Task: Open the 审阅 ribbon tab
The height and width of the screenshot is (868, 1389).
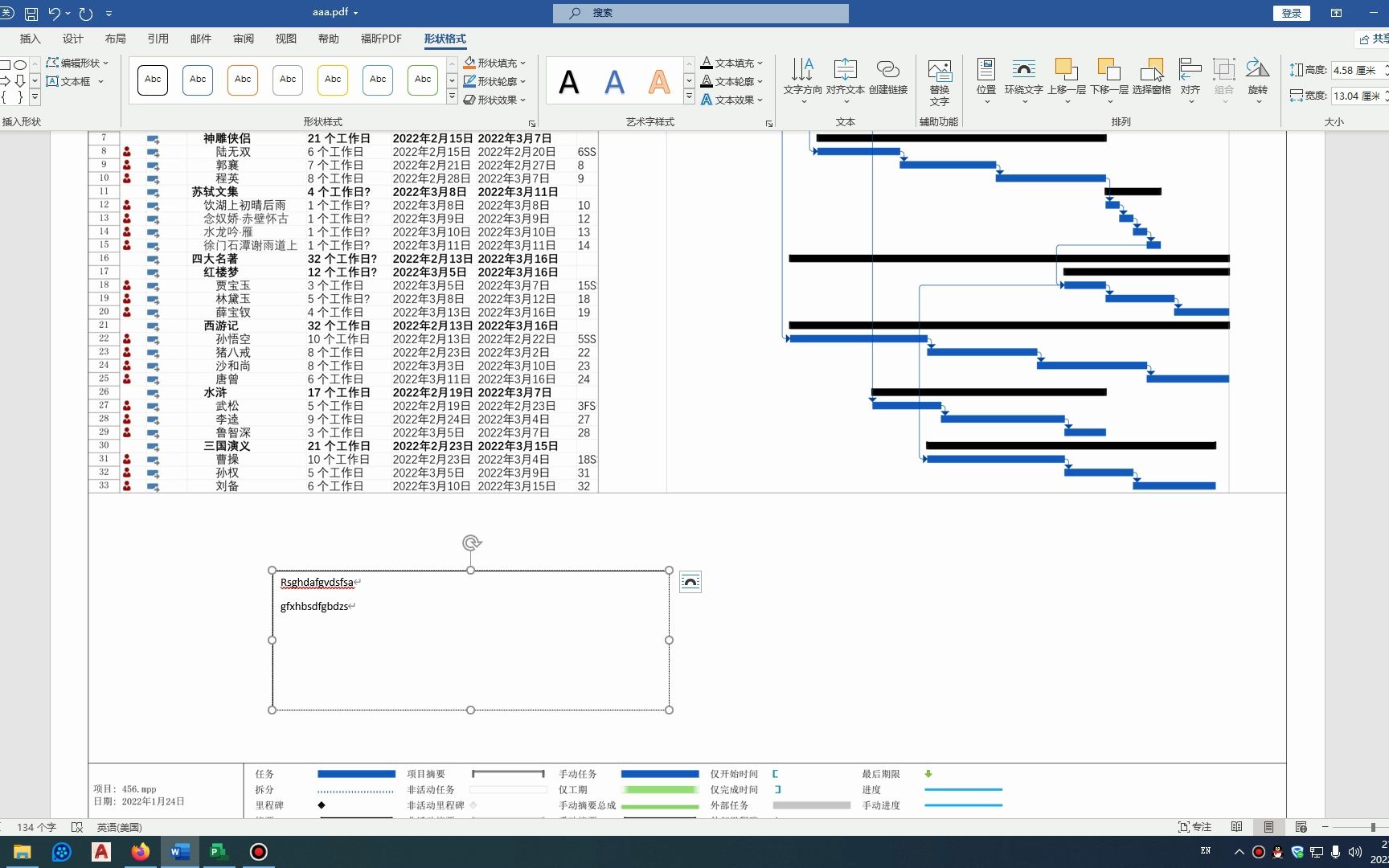Action: tap(243, 39)
